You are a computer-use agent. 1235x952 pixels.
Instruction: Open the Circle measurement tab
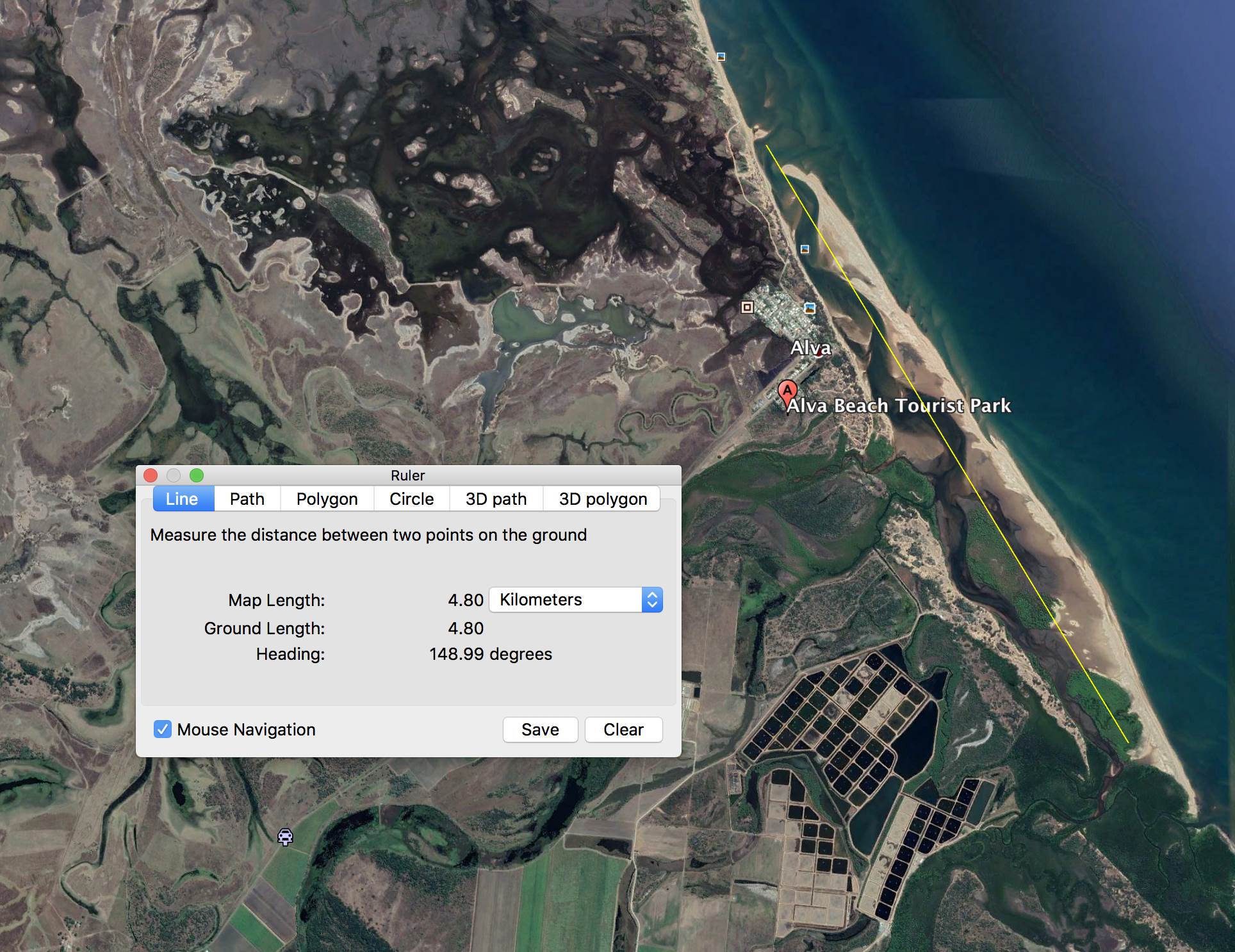tap(411, 499)
